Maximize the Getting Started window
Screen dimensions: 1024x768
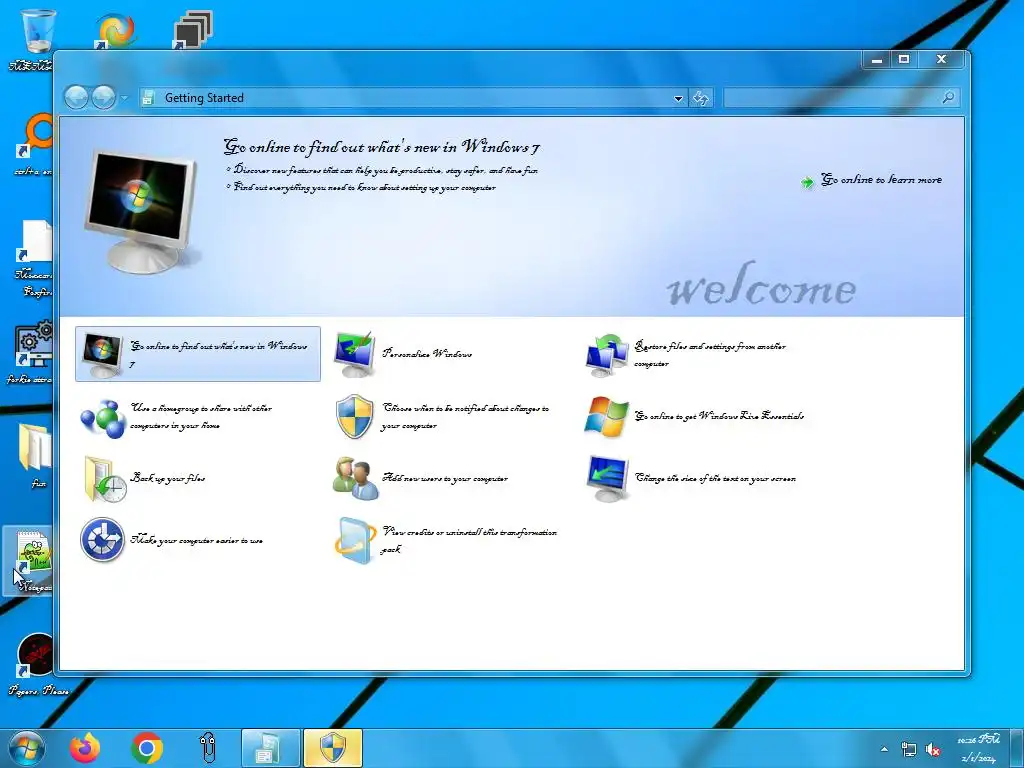pyautogui.click(x=904, y=59)
